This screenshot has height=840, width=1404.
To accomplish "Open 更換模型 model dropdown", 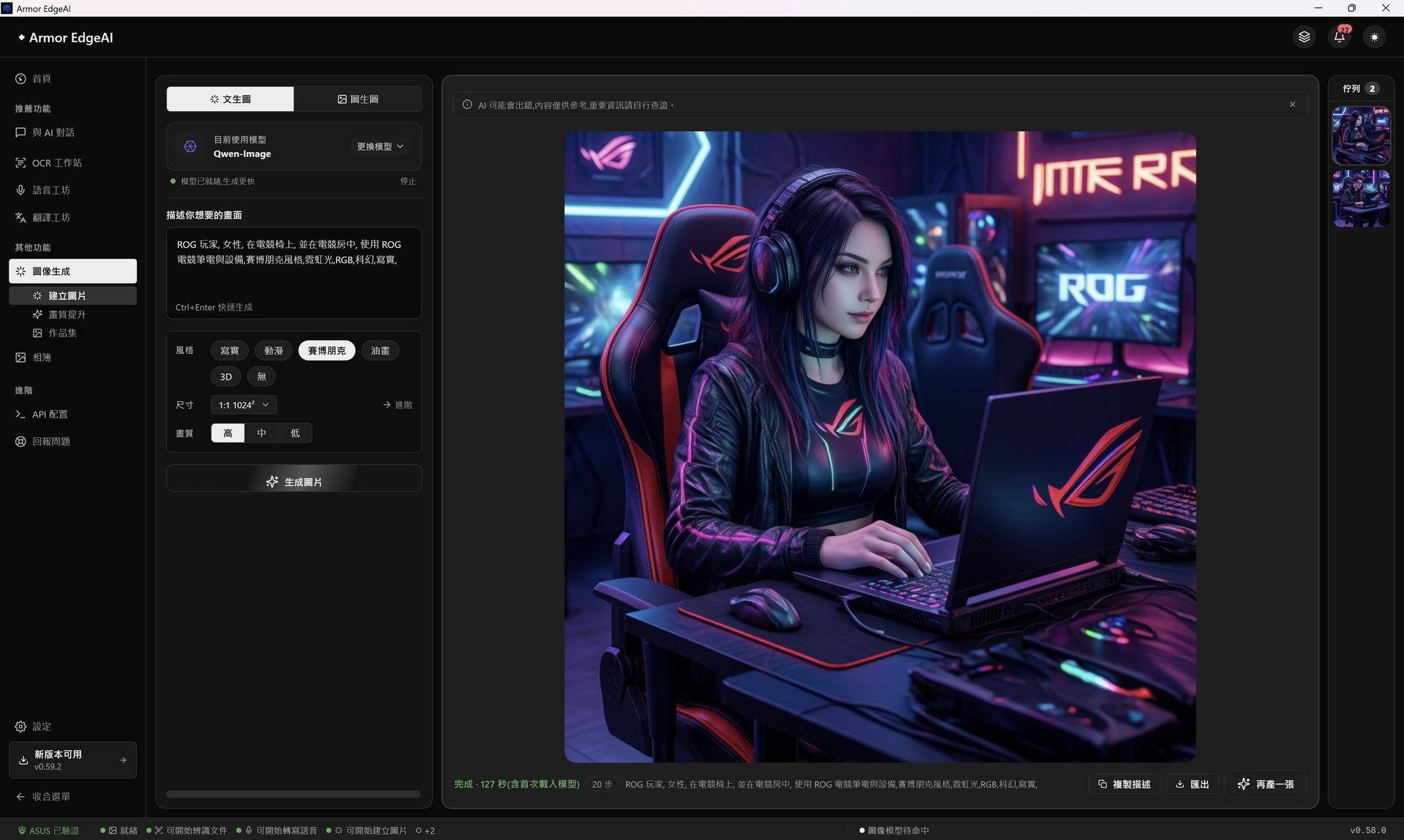I will 380,147.
